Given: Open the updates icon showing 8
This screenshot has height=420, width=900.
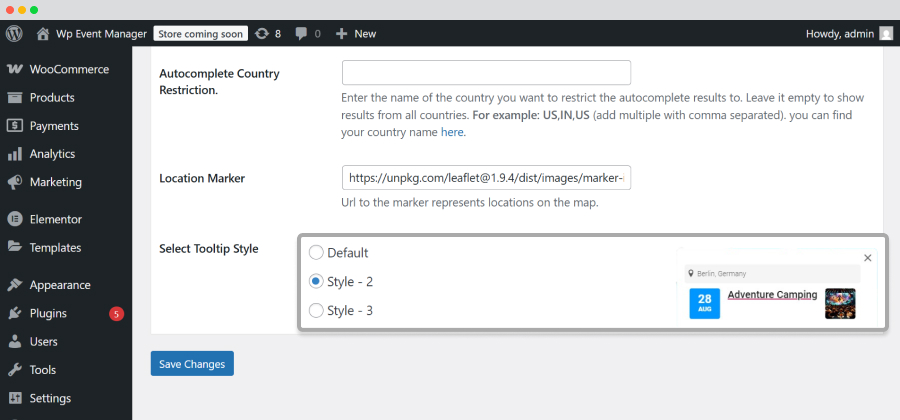Looking at the screenshot, I should coord(262,34).
